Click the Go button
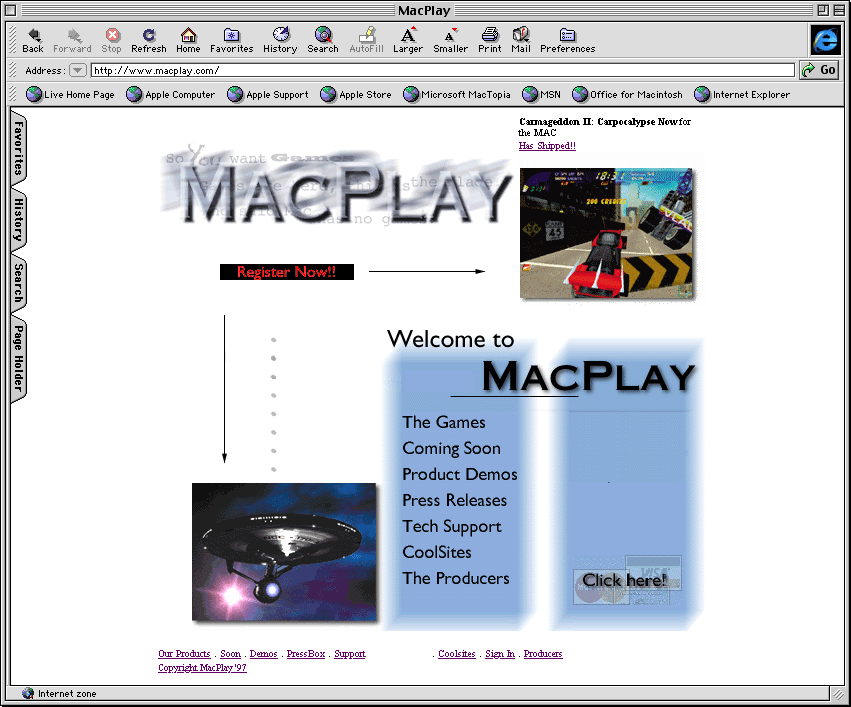This screenshot has width=851, height=707. pos(820,70)
